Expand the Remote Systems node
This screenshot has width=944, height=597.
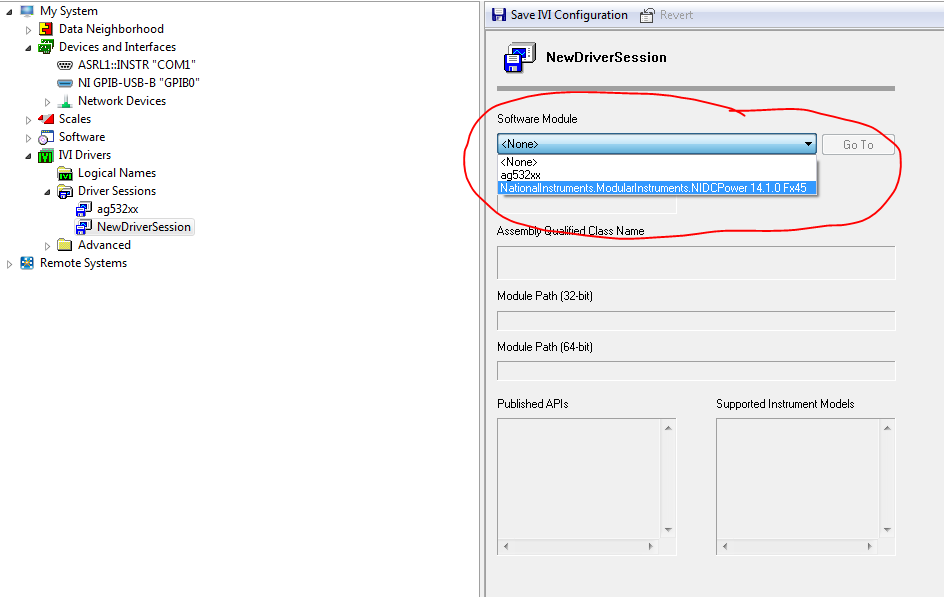tap(8, 264)
